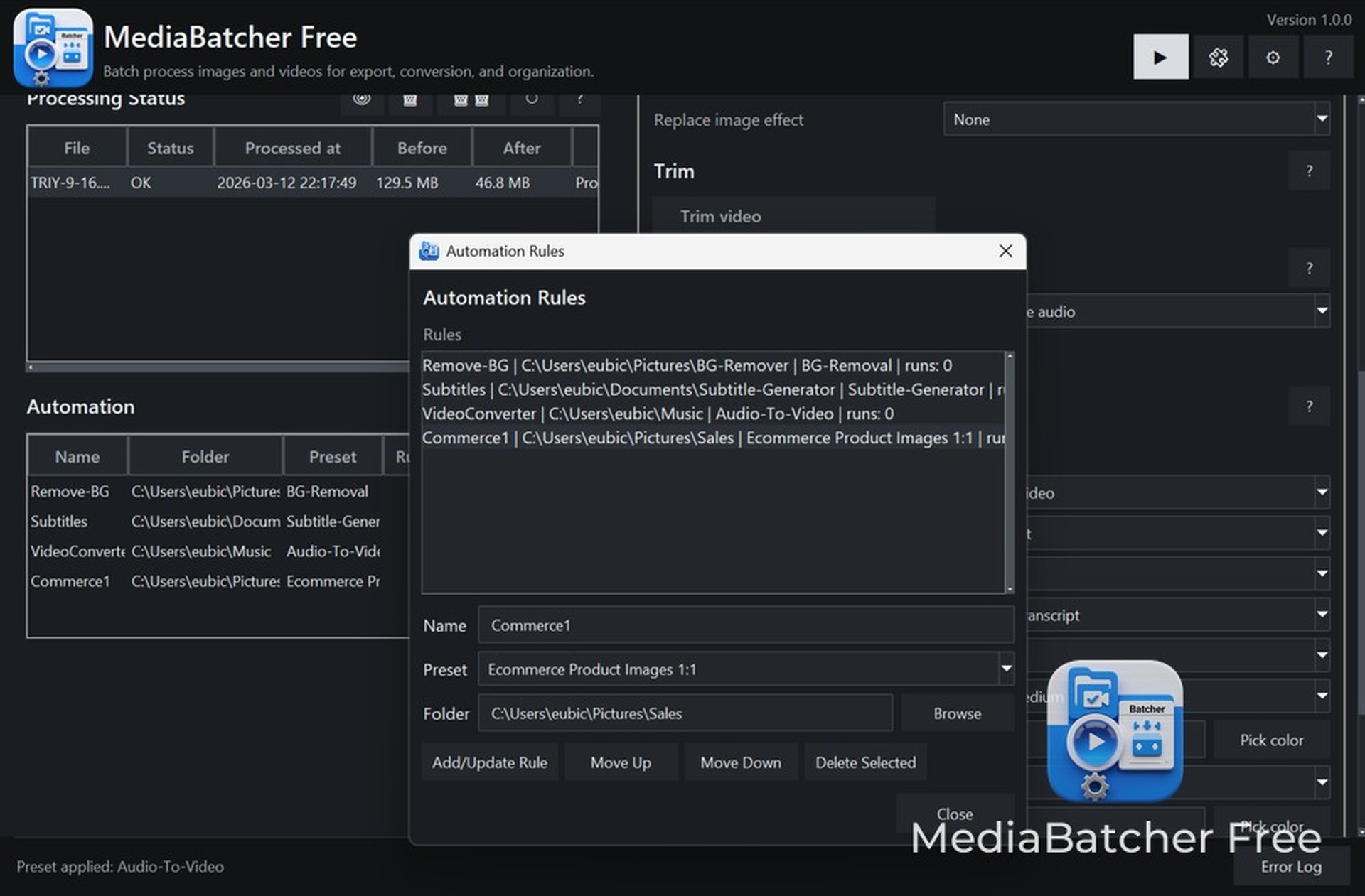Click the single trash icon in Processing Status

coord(410,100)
